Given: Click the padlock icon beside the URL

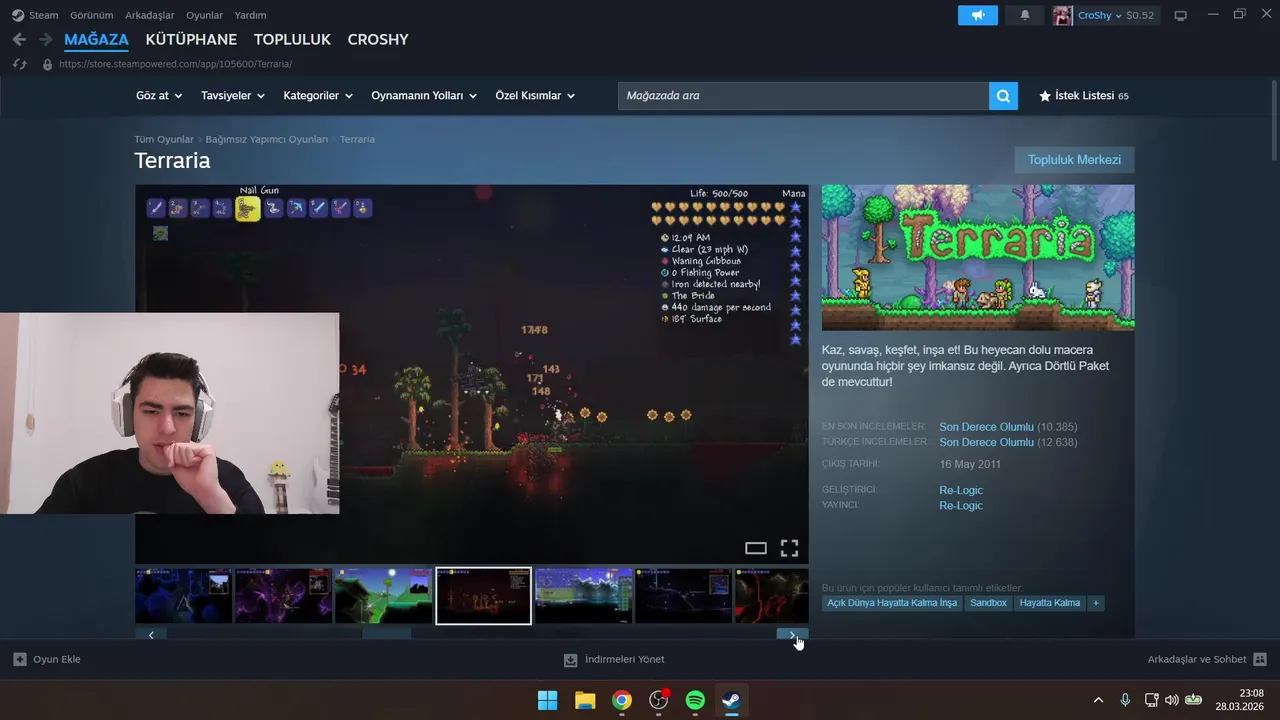Looking at the screenshot, I should [x=47, y=64].
